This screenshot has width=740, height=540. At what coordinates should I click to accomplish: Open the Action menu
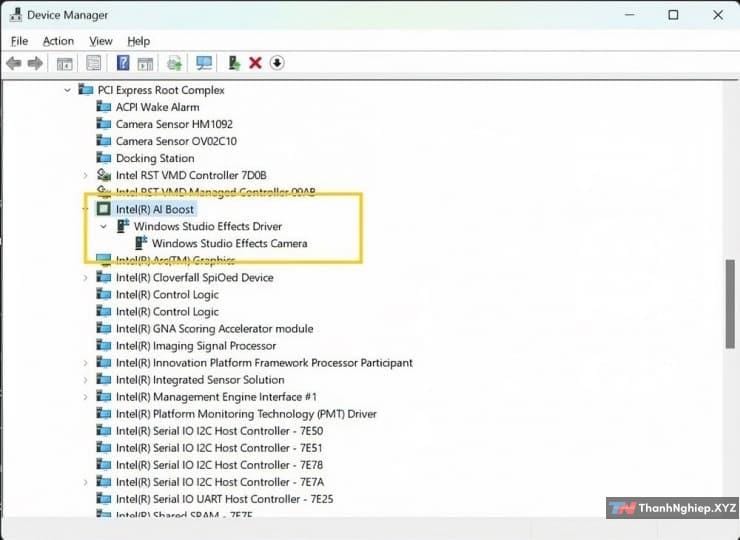(x=58, y=41)
